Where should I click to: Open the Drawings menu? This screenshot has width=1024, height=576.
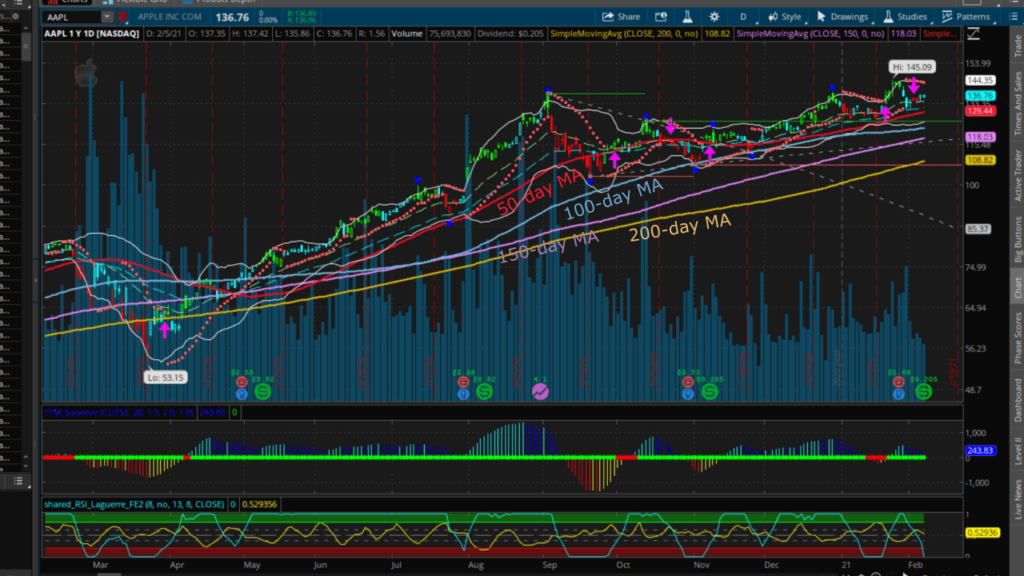point(842,17)
